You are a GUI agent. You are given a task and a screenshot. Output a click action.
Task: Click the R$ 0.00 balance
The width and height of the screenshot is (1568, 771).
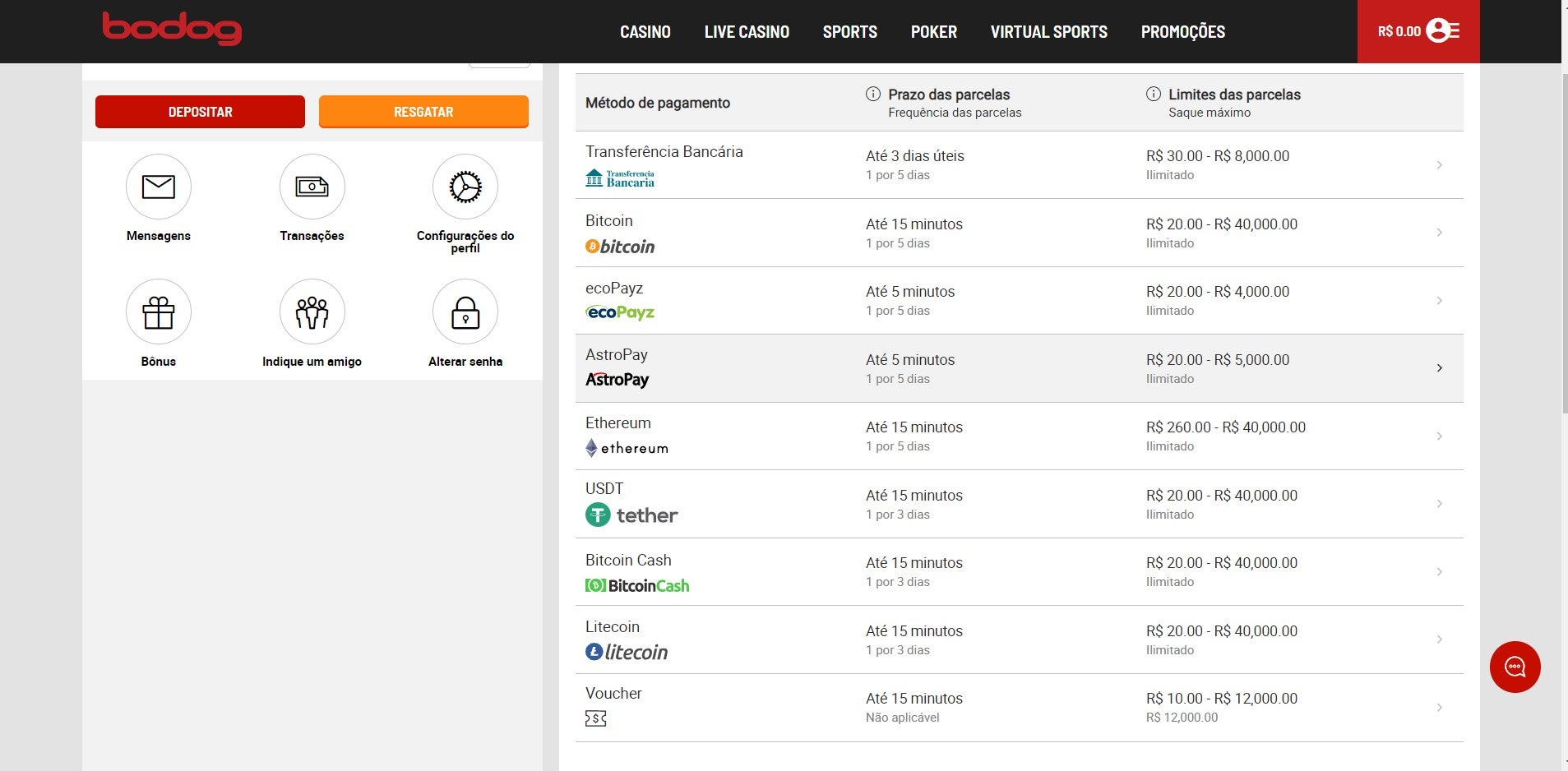click(x=1399, y=31)
